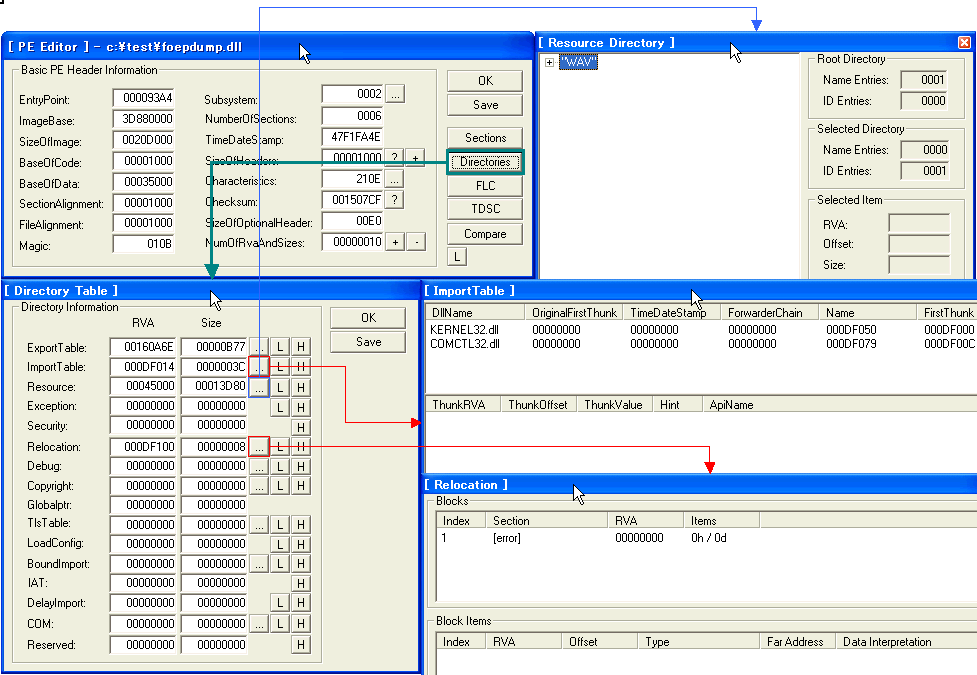Screen dimensions: 977x675
Task: Open the BoundImport browse button
Action: [259, 564]
